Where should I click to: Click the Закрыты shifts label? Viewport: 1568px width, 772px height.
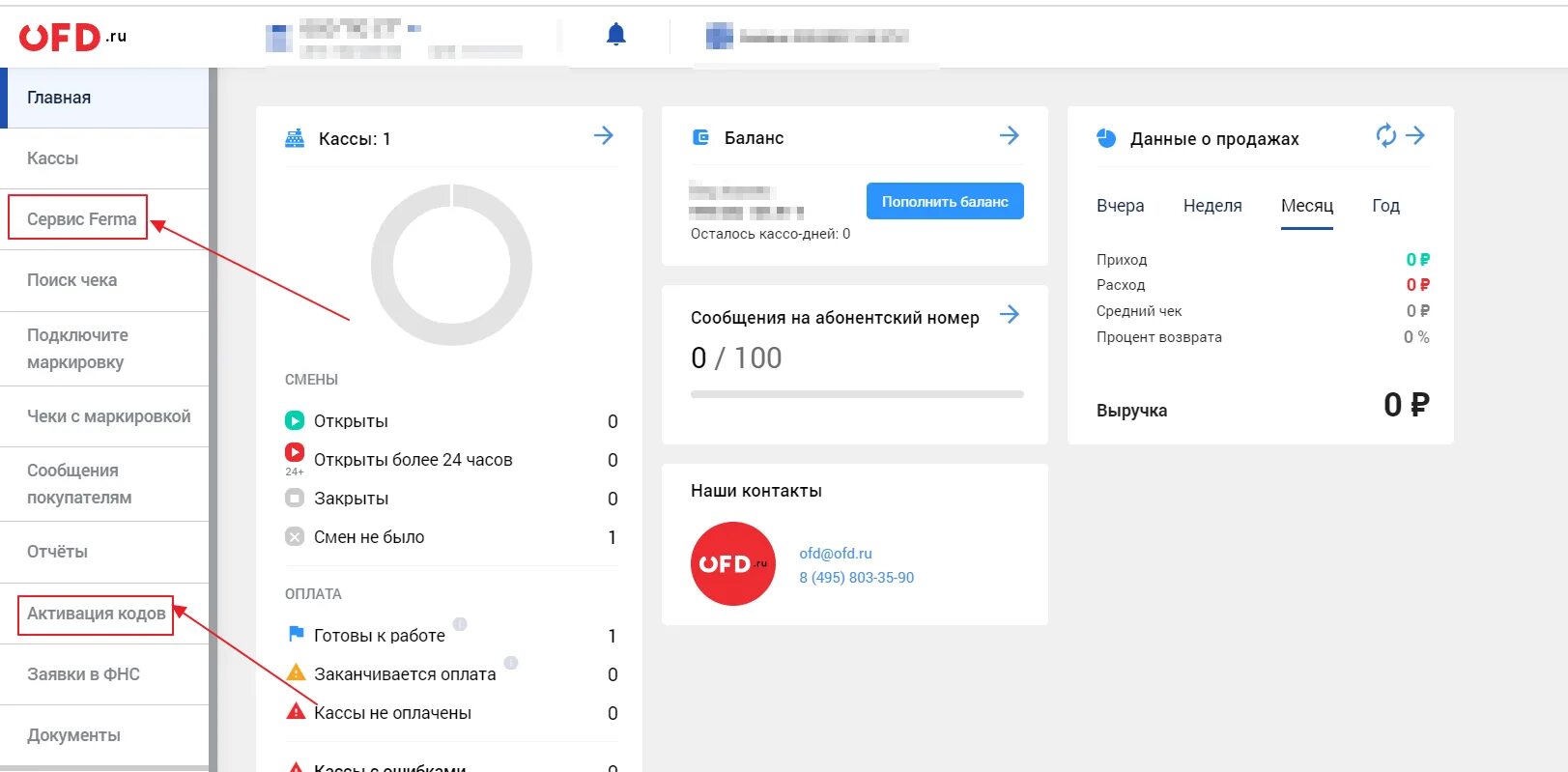tap(351, 499)
